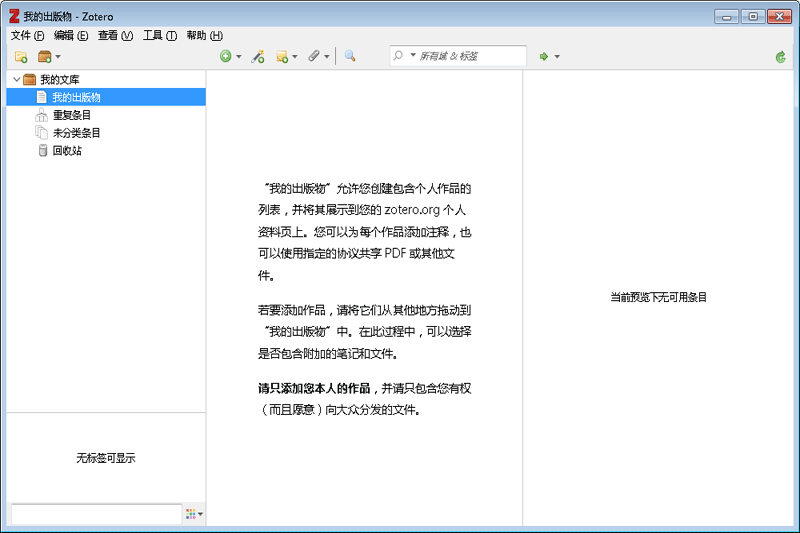Click the New Note icon
The height and width of the screenshot is (533, 800).
coord(282,57)
